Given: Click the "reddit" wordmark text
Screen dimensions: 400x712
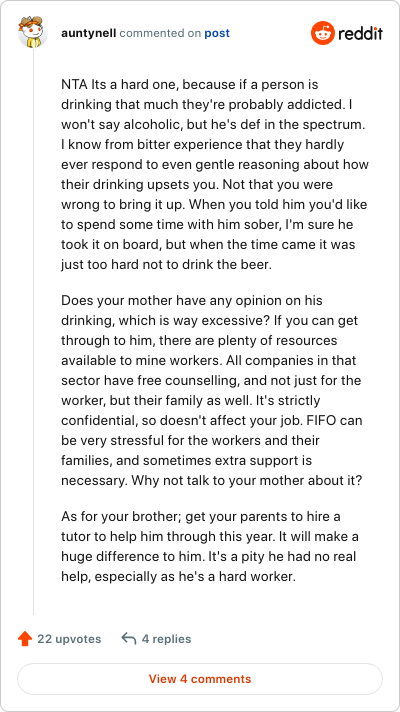Looking at the screenshot, I should 360,33.
